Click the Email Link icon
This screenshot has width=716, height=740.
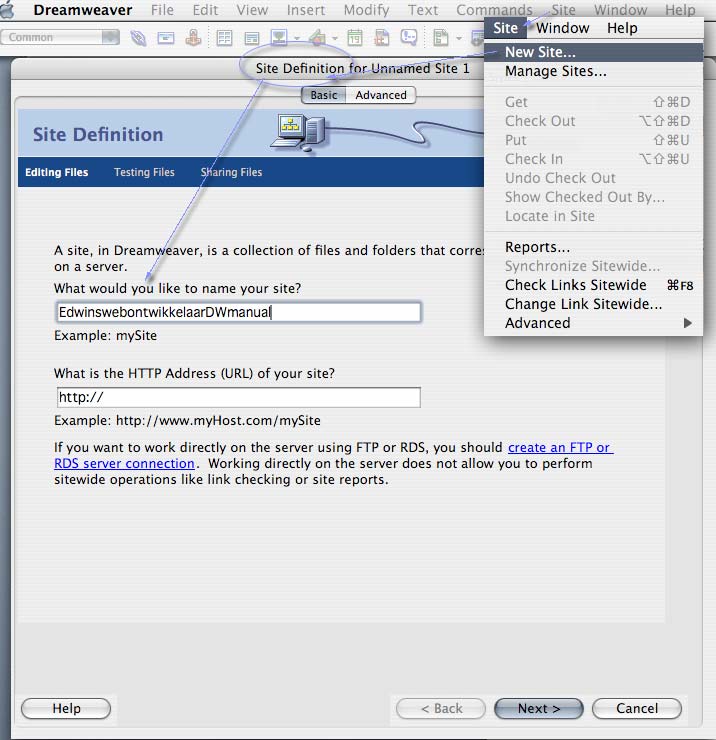166,38
